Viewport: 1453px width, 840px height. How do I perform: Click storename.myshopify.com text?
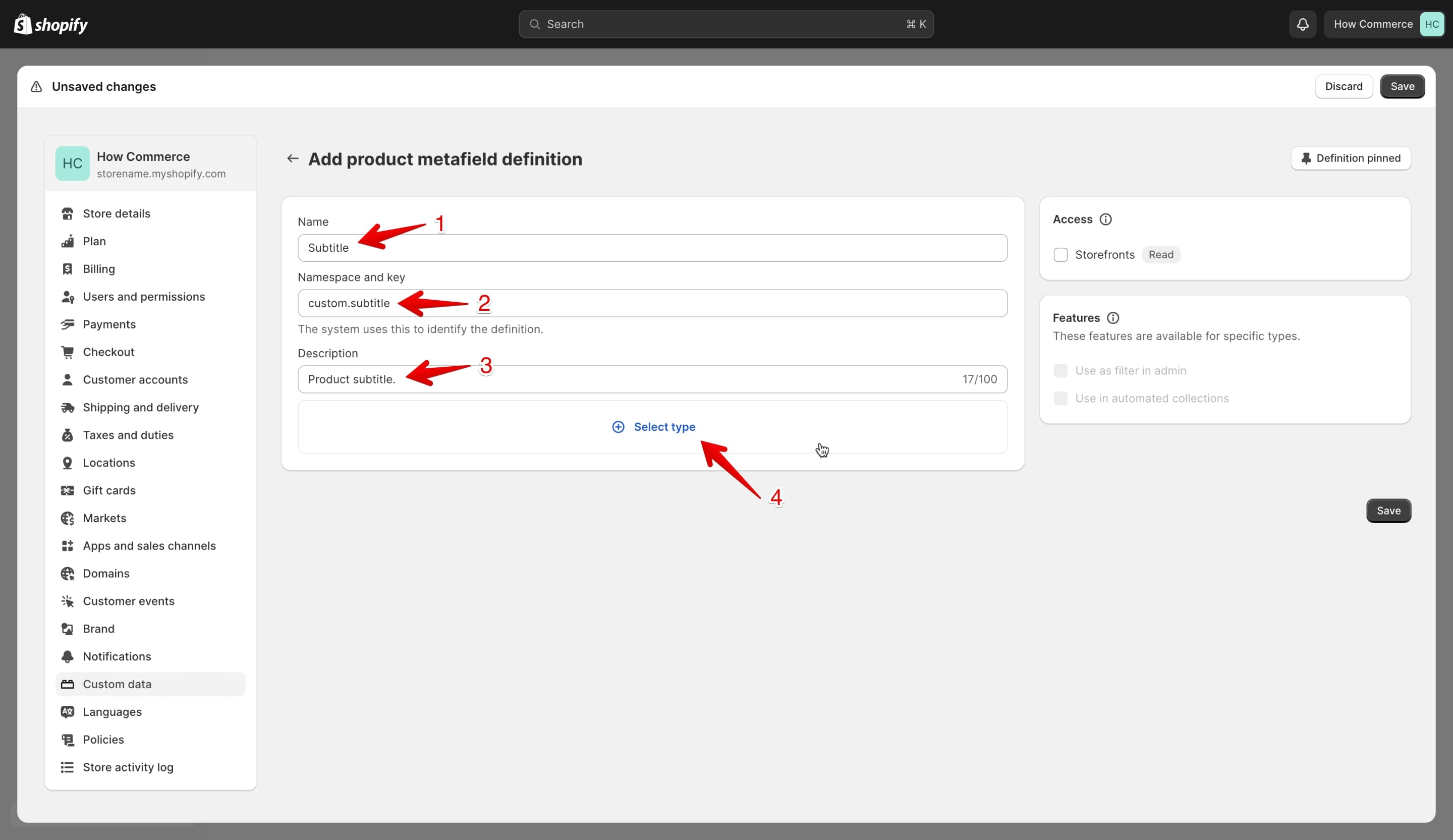point(161,174)
